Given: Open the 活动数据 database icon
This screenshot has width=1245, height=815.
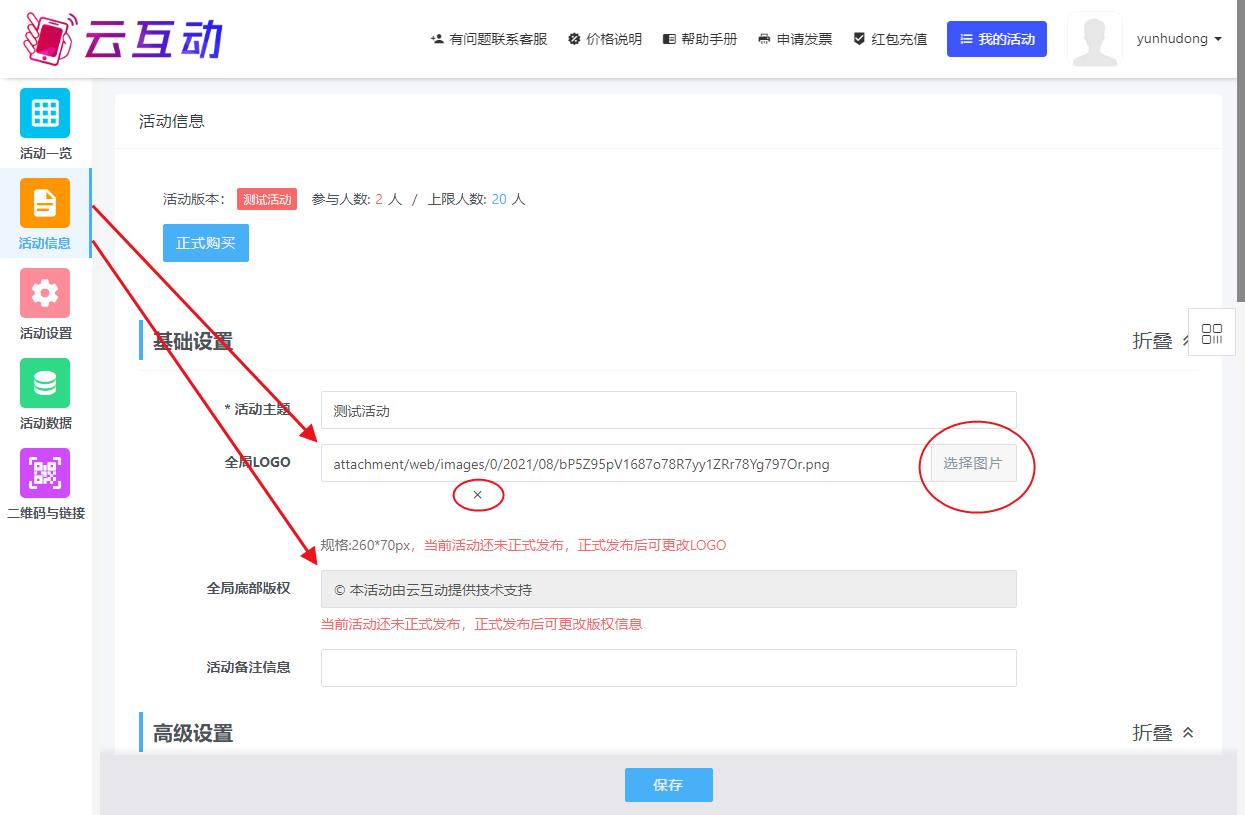Looking at the screenshot, I should click(x=45, y=383).
